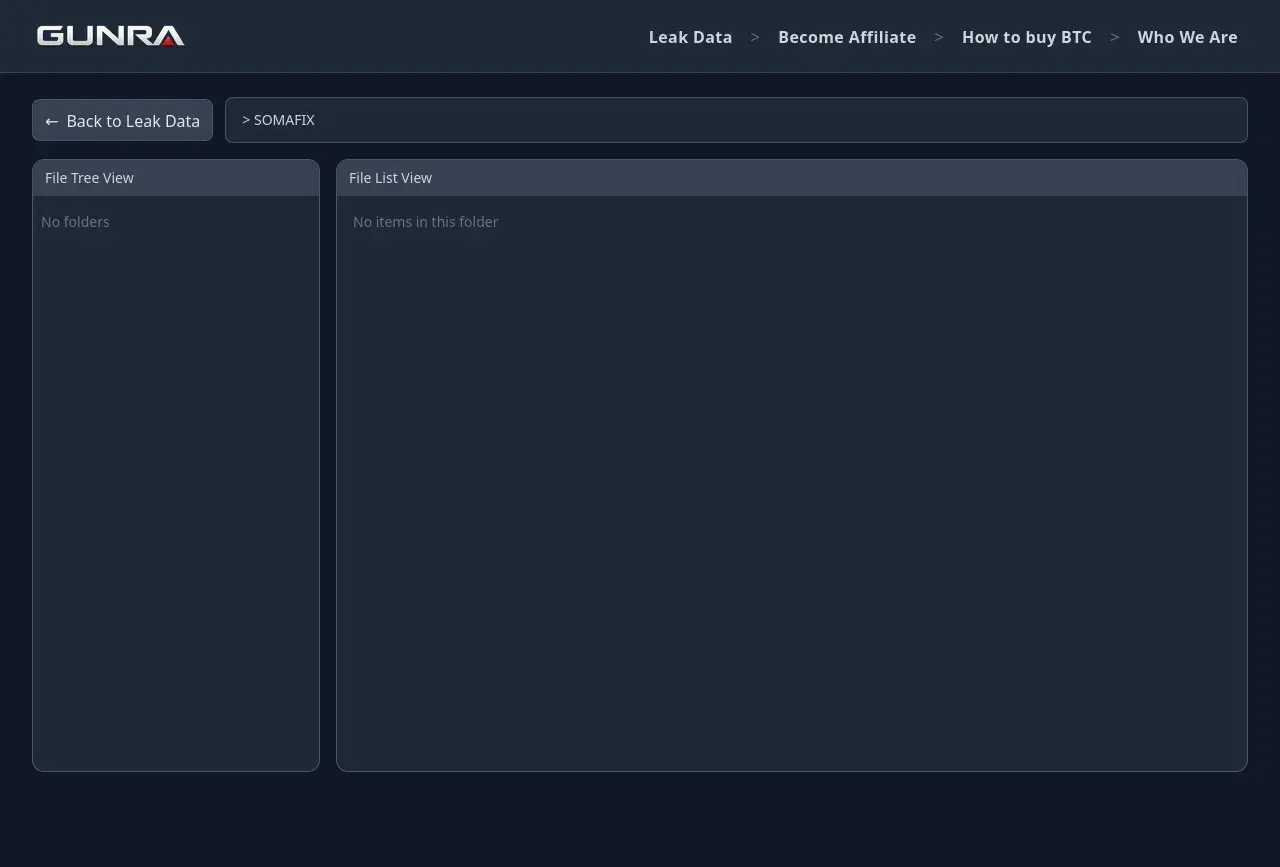Select the No items in this folder text
The height and width of the screenshot is (867, 1280).
click(425, 222)
